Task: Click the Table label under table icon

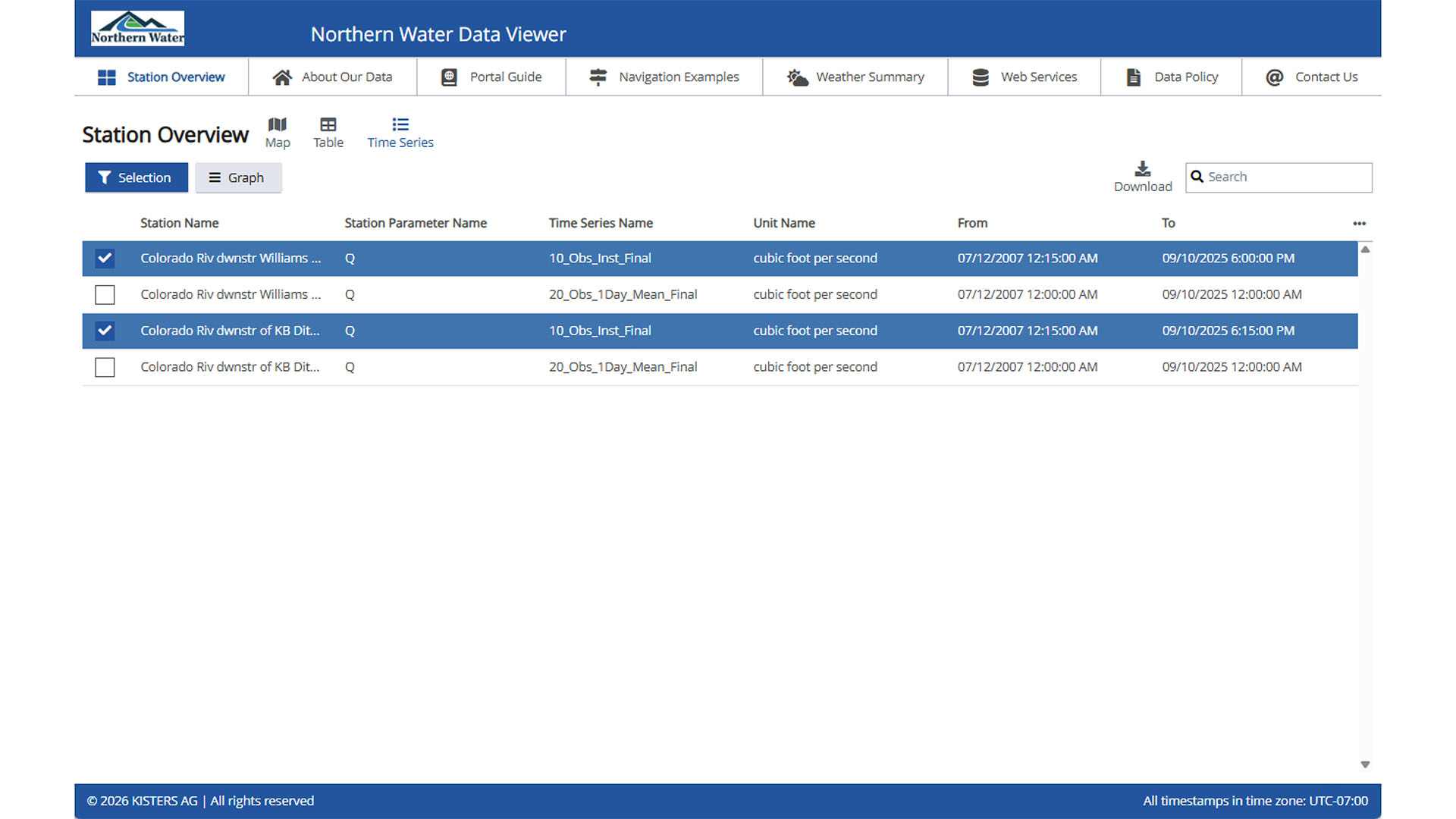Action: click(328, 143)
